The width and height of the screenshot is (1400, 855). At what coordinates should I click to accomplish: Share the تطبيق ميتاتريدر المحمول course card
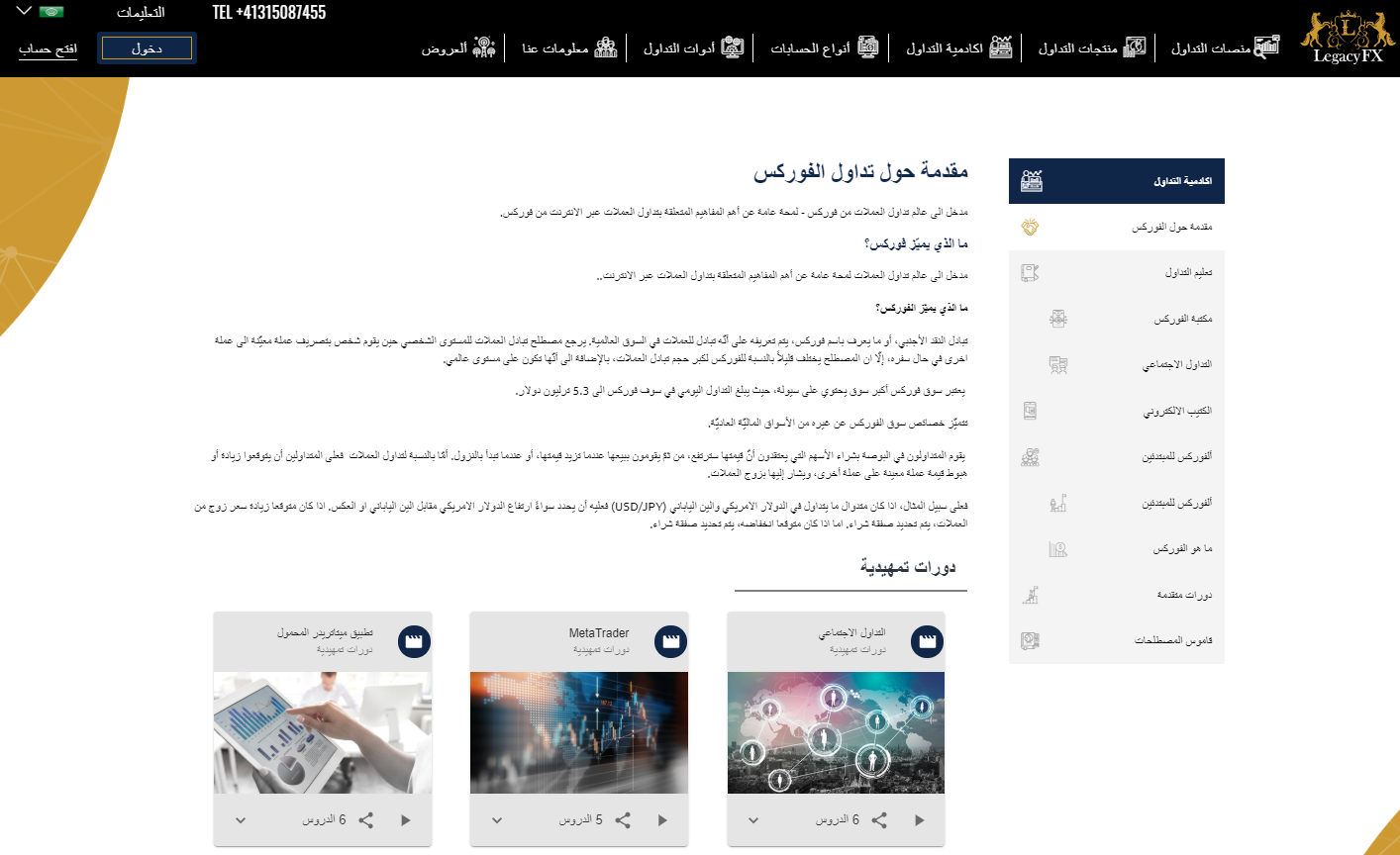(x=365, y=820)
